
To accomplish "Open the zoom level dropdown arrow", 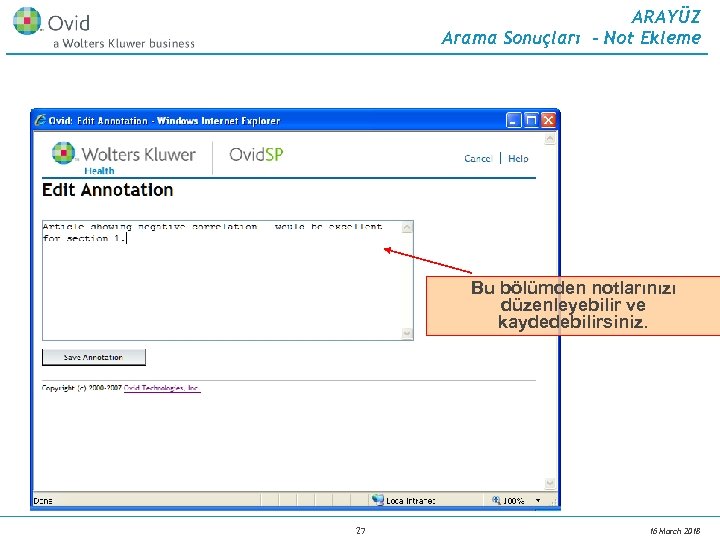I will [x=538, y=501].
